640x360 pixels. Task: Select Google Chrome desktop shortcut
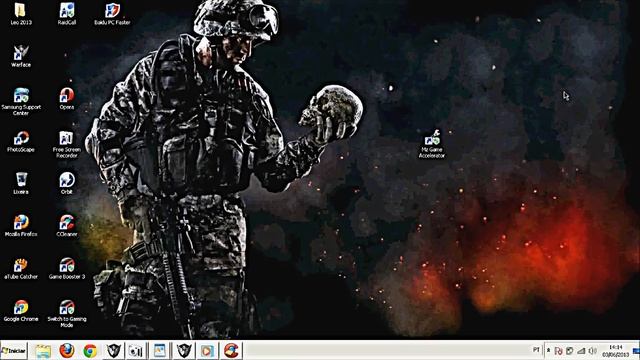[x=21, y=310]
